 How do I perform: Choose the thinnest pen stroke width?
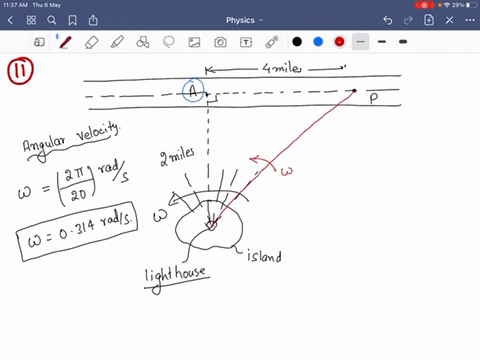point(361,42)
